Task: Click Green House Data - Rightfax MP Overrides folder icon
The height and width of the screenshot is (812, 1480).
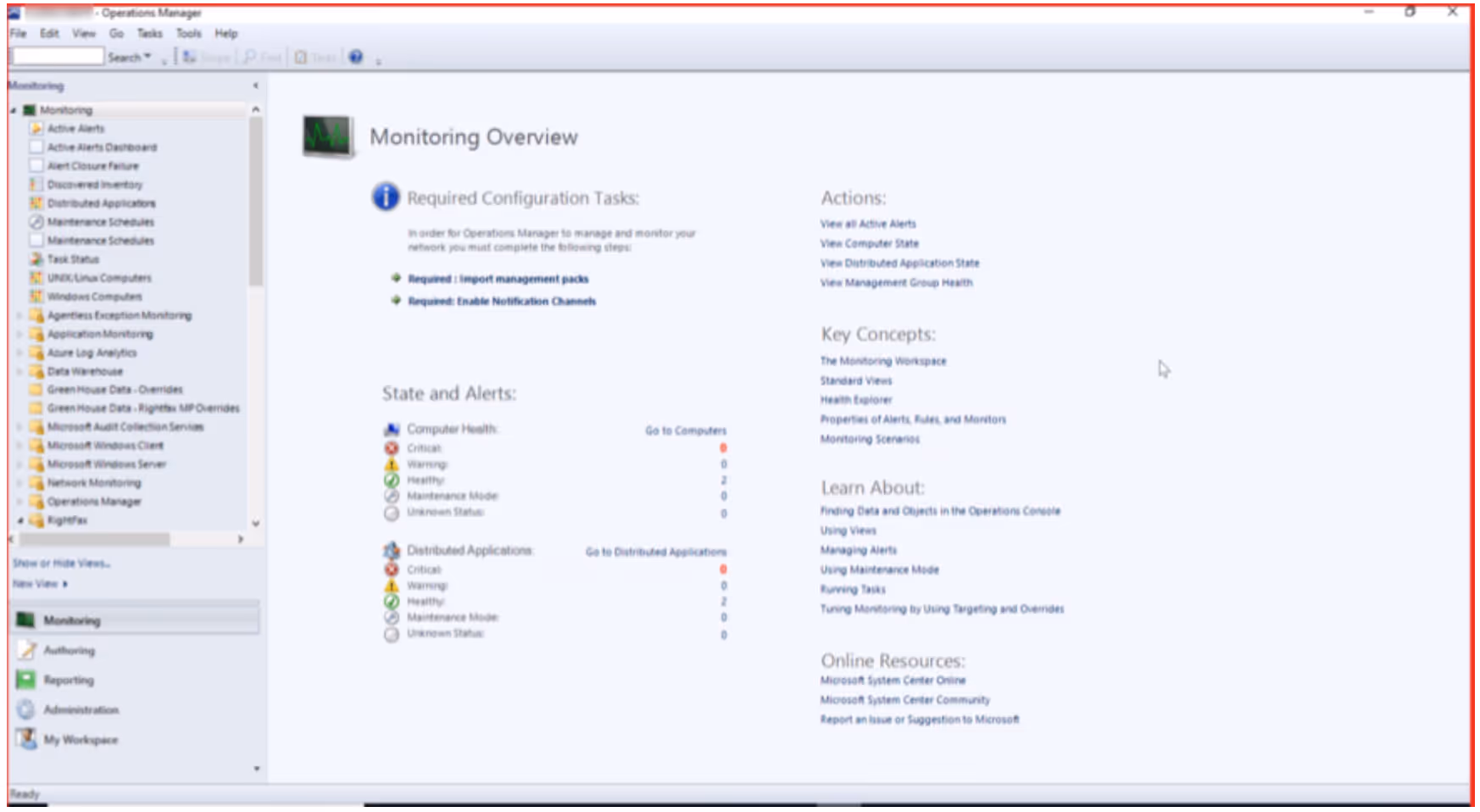Action: pyautogui.click(x=36, y=409)
